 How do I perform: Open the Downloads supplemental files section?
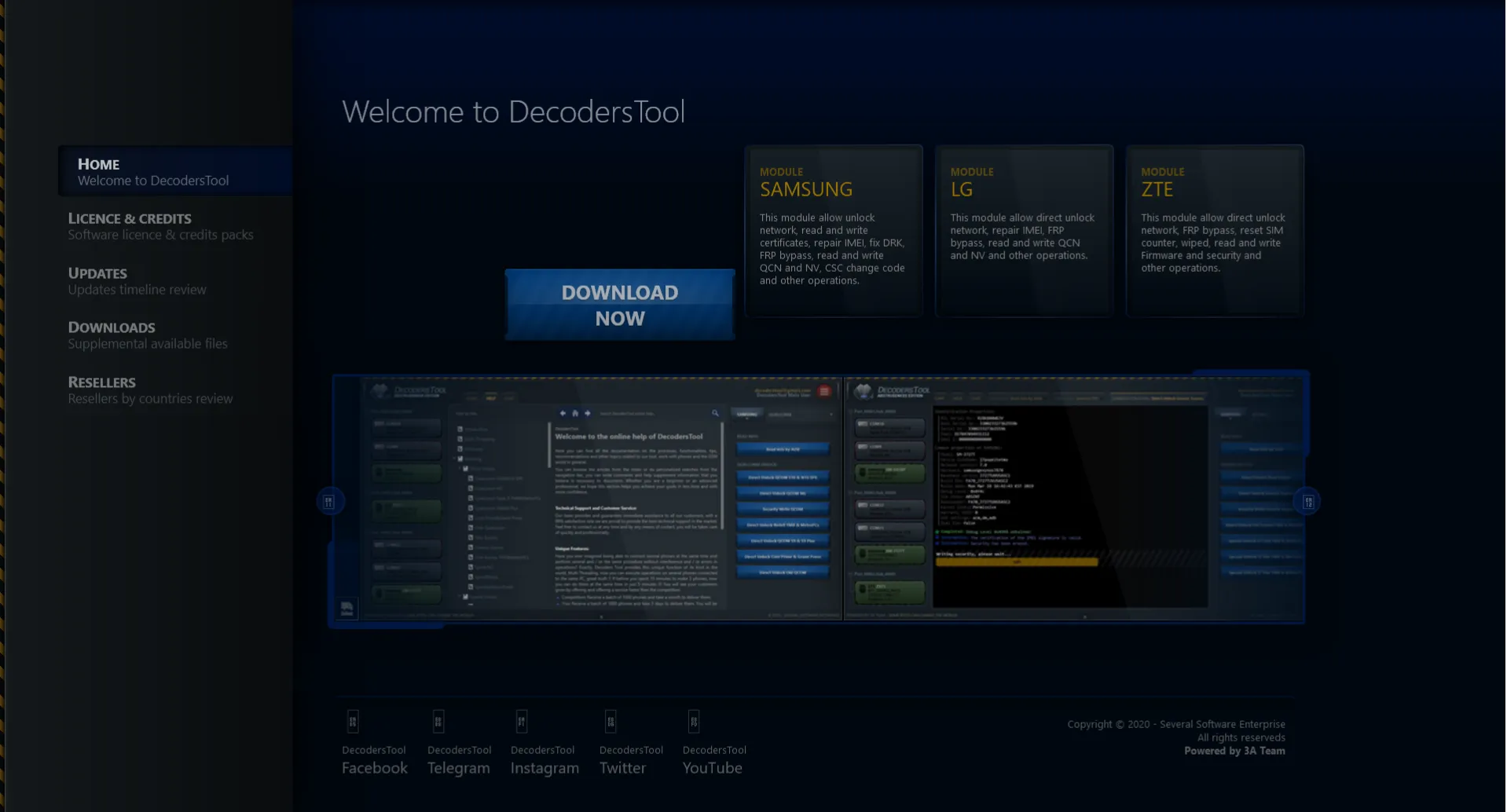click(148, 335)
